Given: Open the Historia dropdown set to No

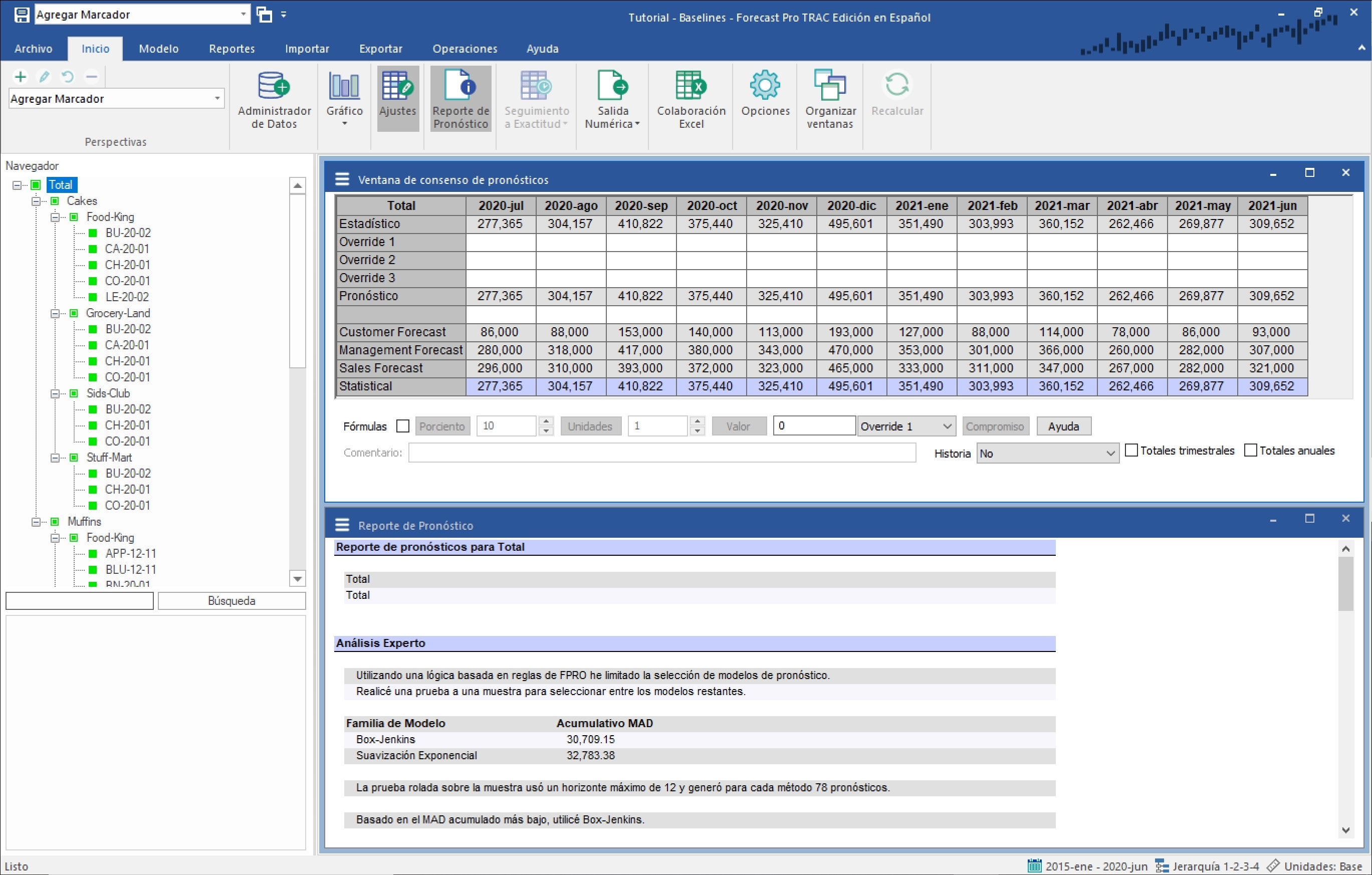Looking at the screenshot, I should (1047, 454).
